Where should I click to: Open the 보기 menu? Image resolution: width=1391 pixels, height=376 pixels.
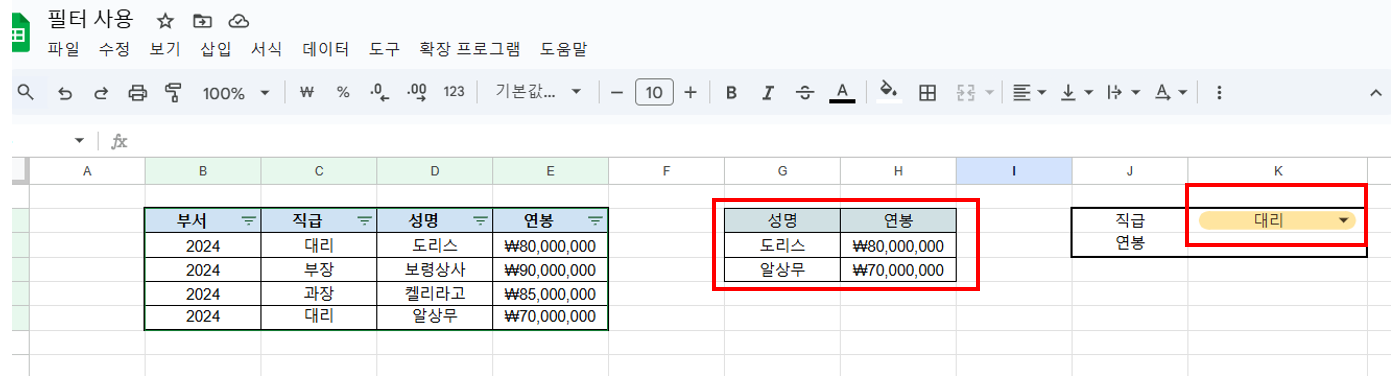(165, 48)
